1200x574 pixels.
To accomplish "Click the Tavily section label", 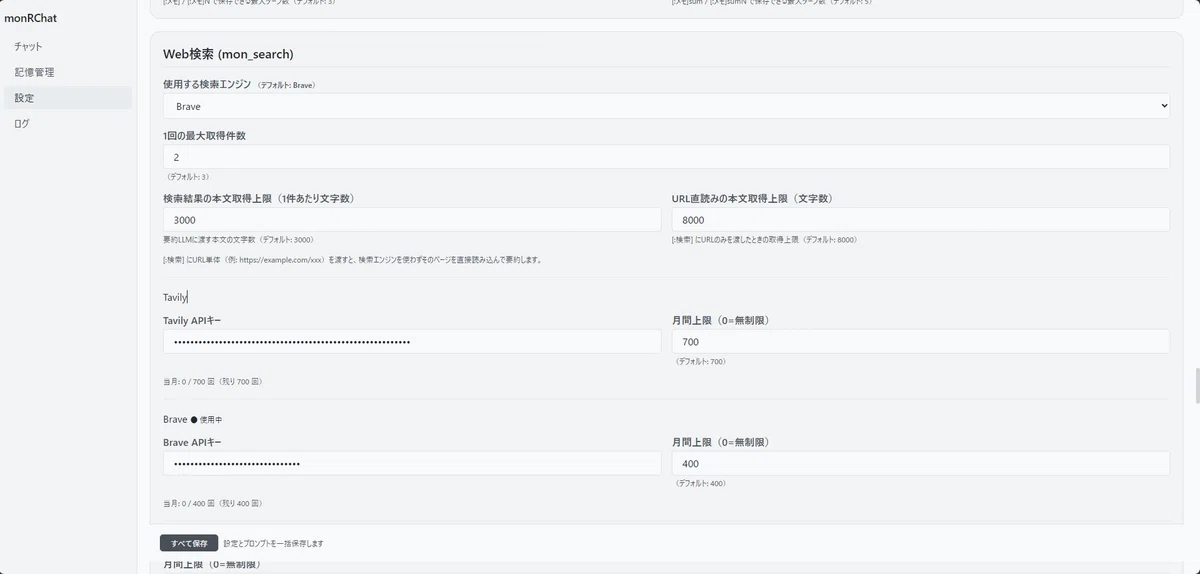I will coord(175,297).
